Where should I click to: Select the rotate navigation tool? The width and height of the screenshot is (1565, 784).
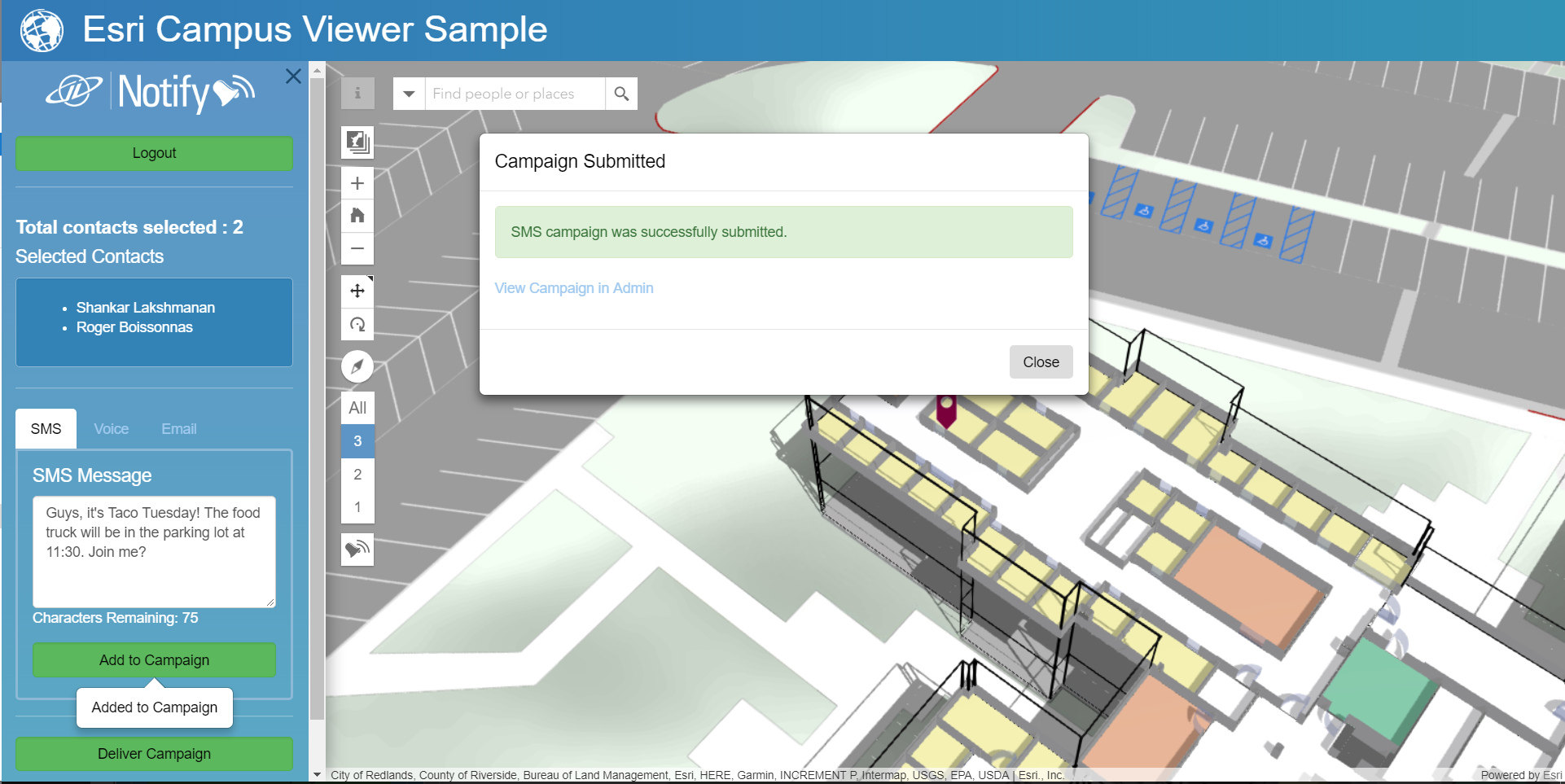click(x=357, y=324)
